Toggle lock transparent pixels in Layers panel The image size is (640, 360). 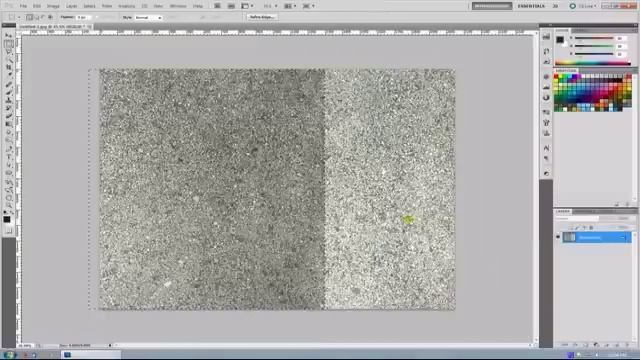point(572,228)
